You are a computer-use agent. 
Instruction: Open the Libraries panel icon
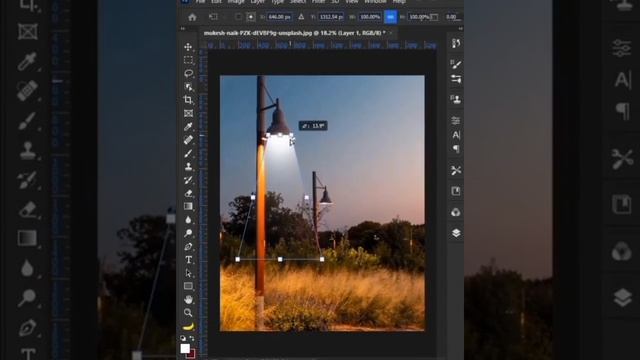click(x=456, y=191)
